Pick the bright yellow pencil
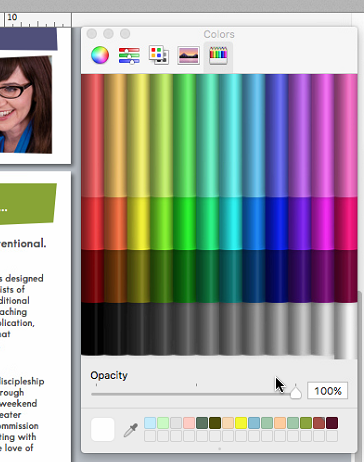The height and width of the screenshot is (462, 364). [138, 223]
